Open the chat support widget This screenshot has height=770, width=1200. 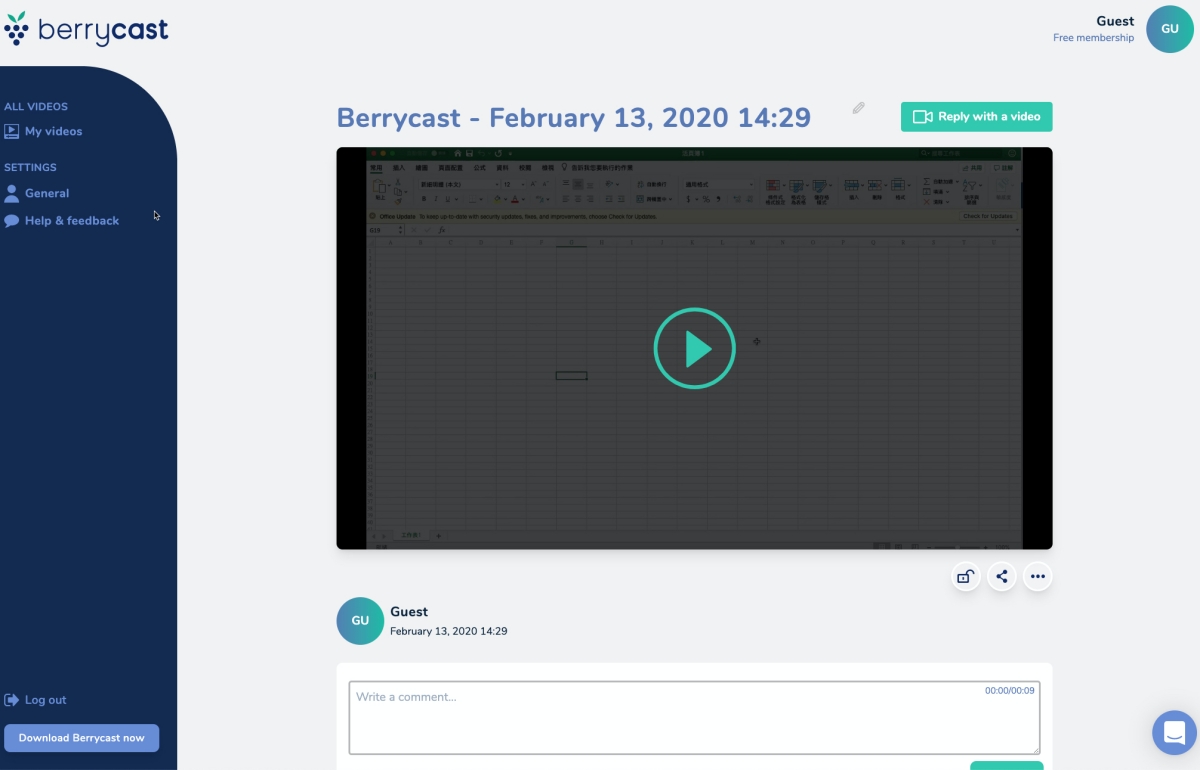1175,732
